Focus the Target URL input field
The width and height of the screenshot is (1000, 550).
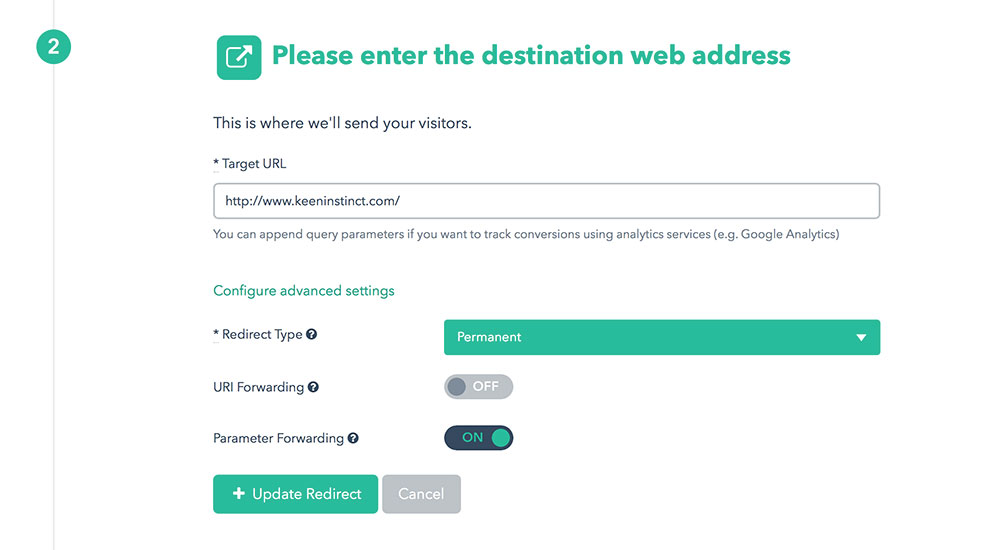(x=546, y=201)
